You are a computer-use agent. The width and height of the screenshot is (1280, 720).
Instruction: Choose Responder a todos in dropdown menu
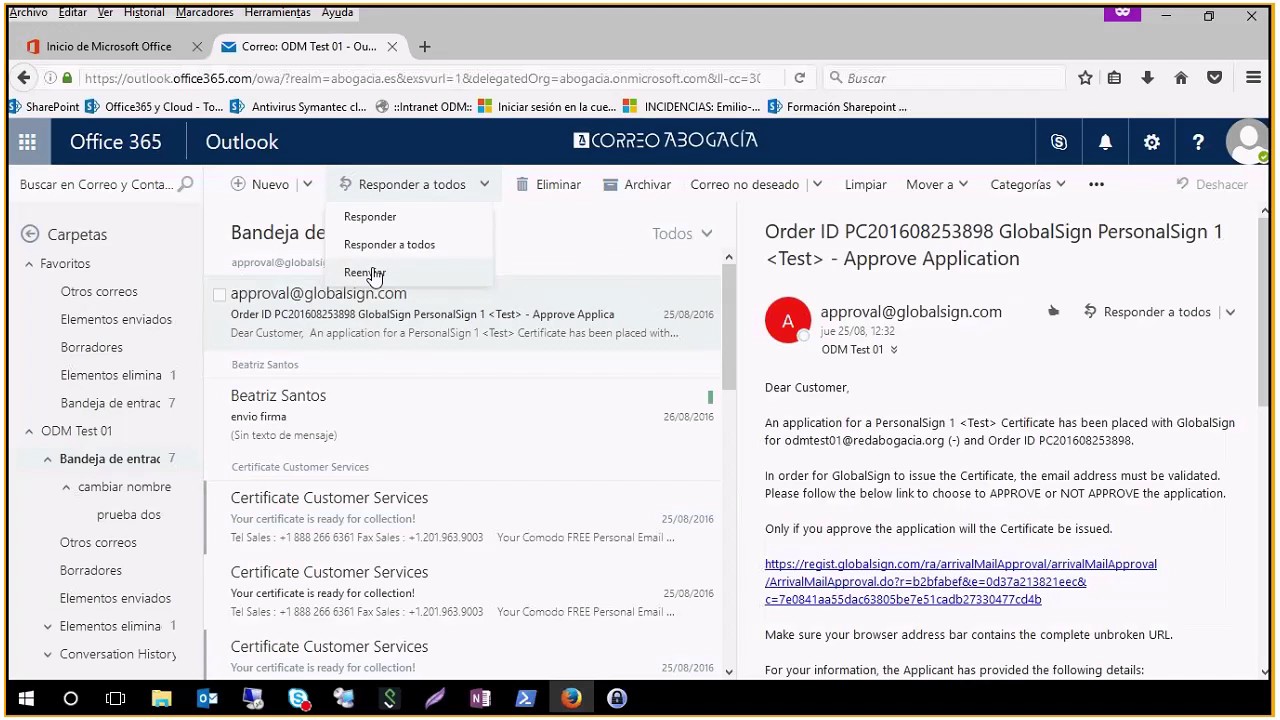click(x=389, y=245)
